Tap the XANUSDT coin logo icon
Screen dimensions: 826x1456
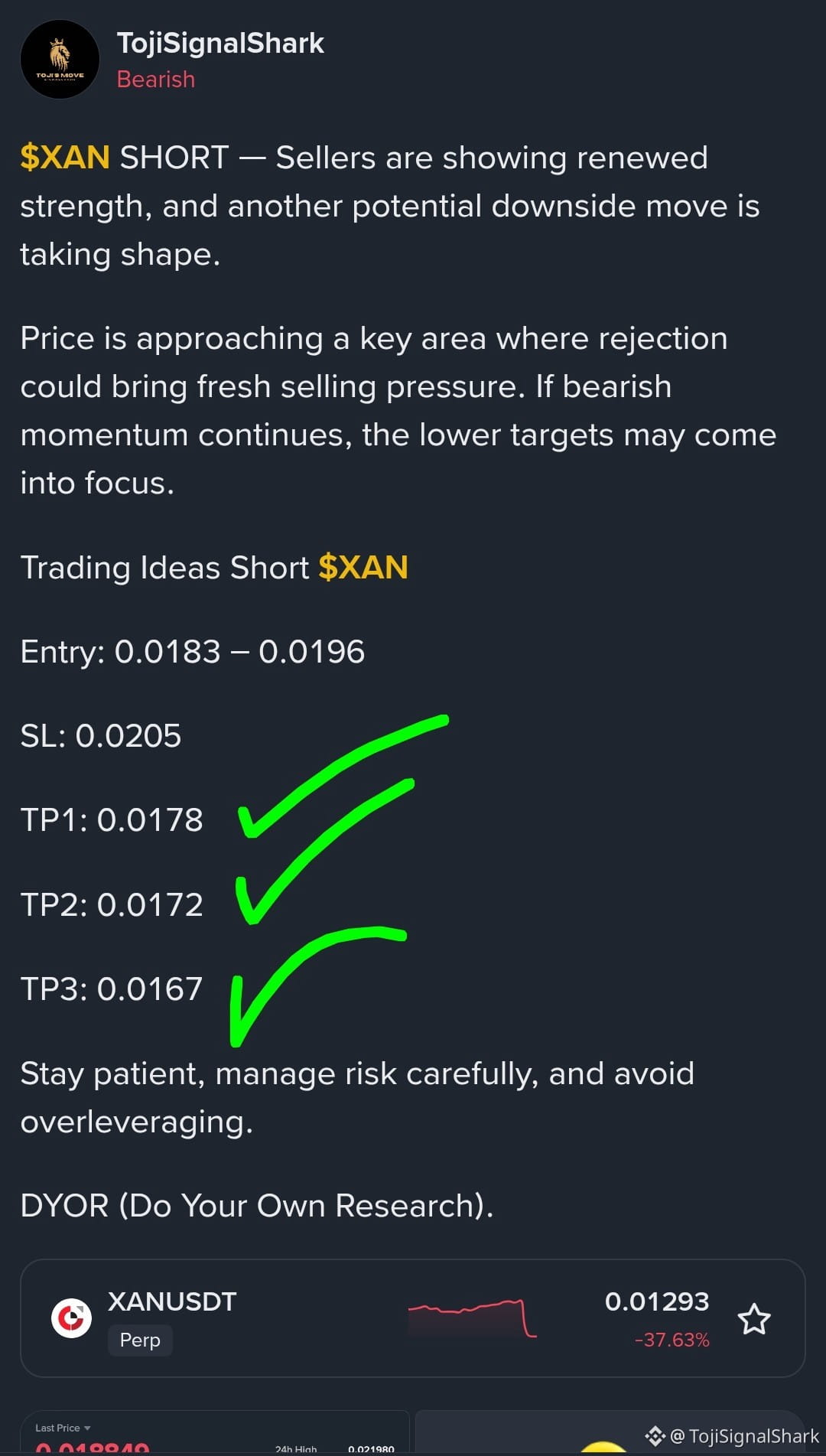[71, 1318]
